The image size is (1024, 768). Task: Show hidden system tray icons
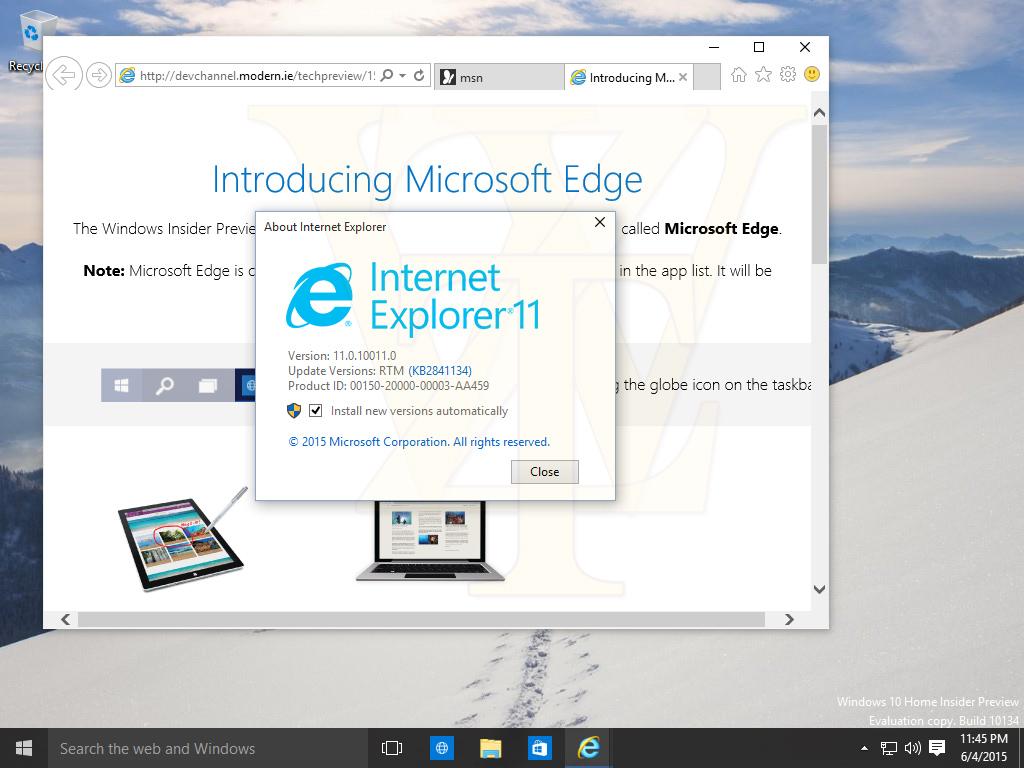point(865,748)
